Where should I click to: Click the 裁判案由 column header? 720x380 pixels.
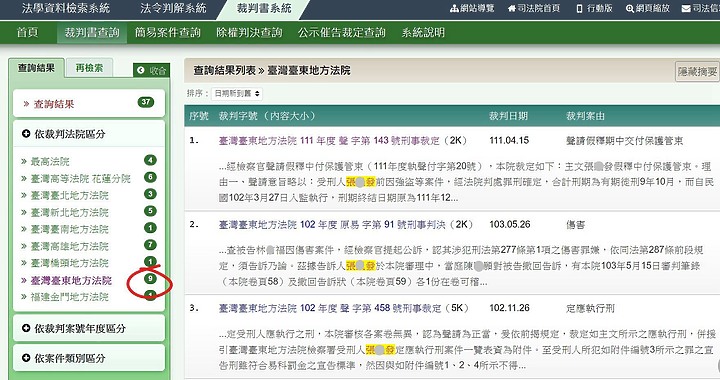tap(585, 116)
